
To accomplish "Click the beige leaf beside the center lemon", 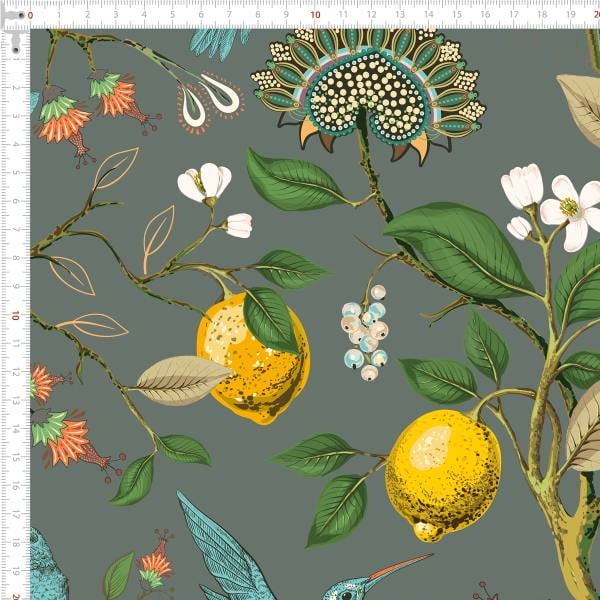I will [x=183, y=379].
